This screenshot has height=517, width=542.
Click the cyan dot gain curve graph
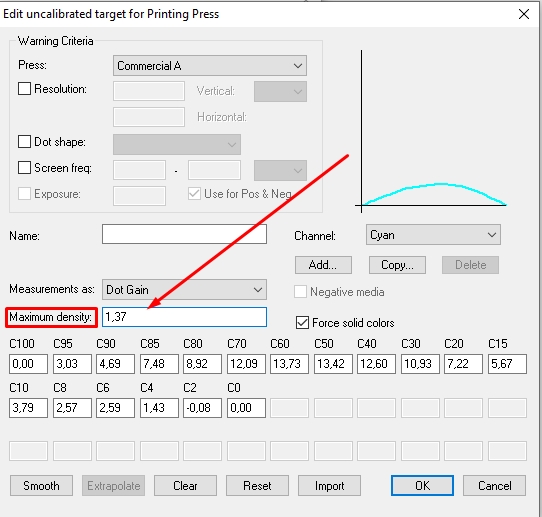pos(431,131)
